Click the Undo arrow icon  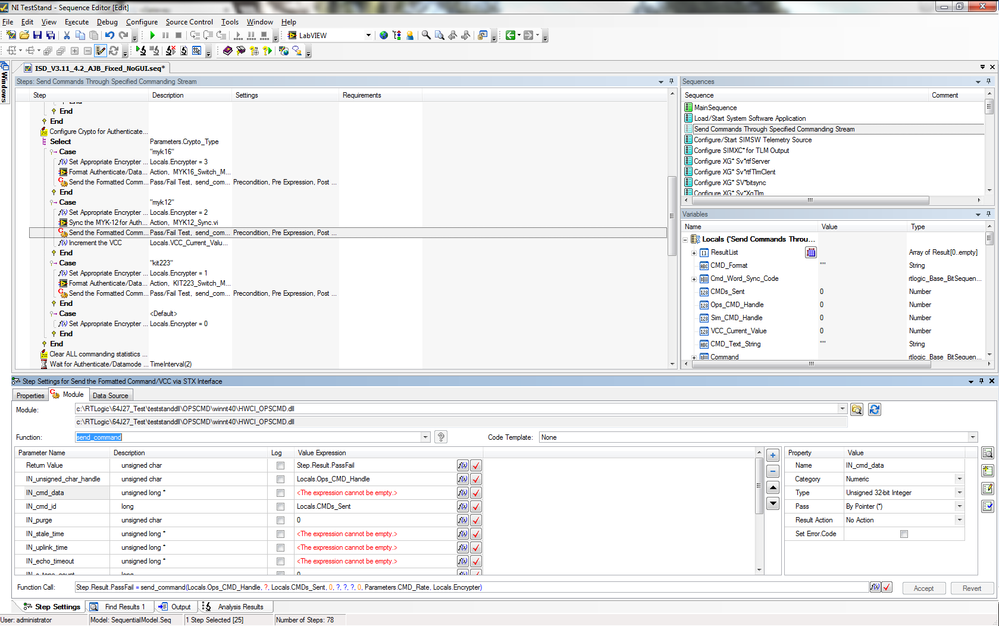click(x=110, y=36)
